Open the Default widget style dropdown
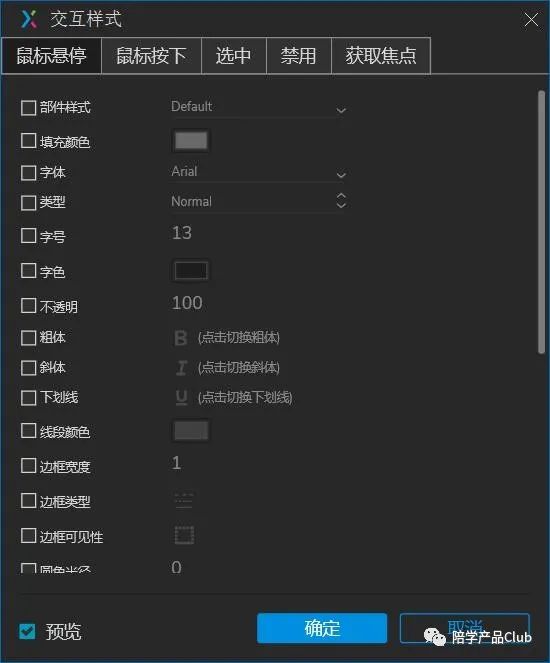 (259, 107)
